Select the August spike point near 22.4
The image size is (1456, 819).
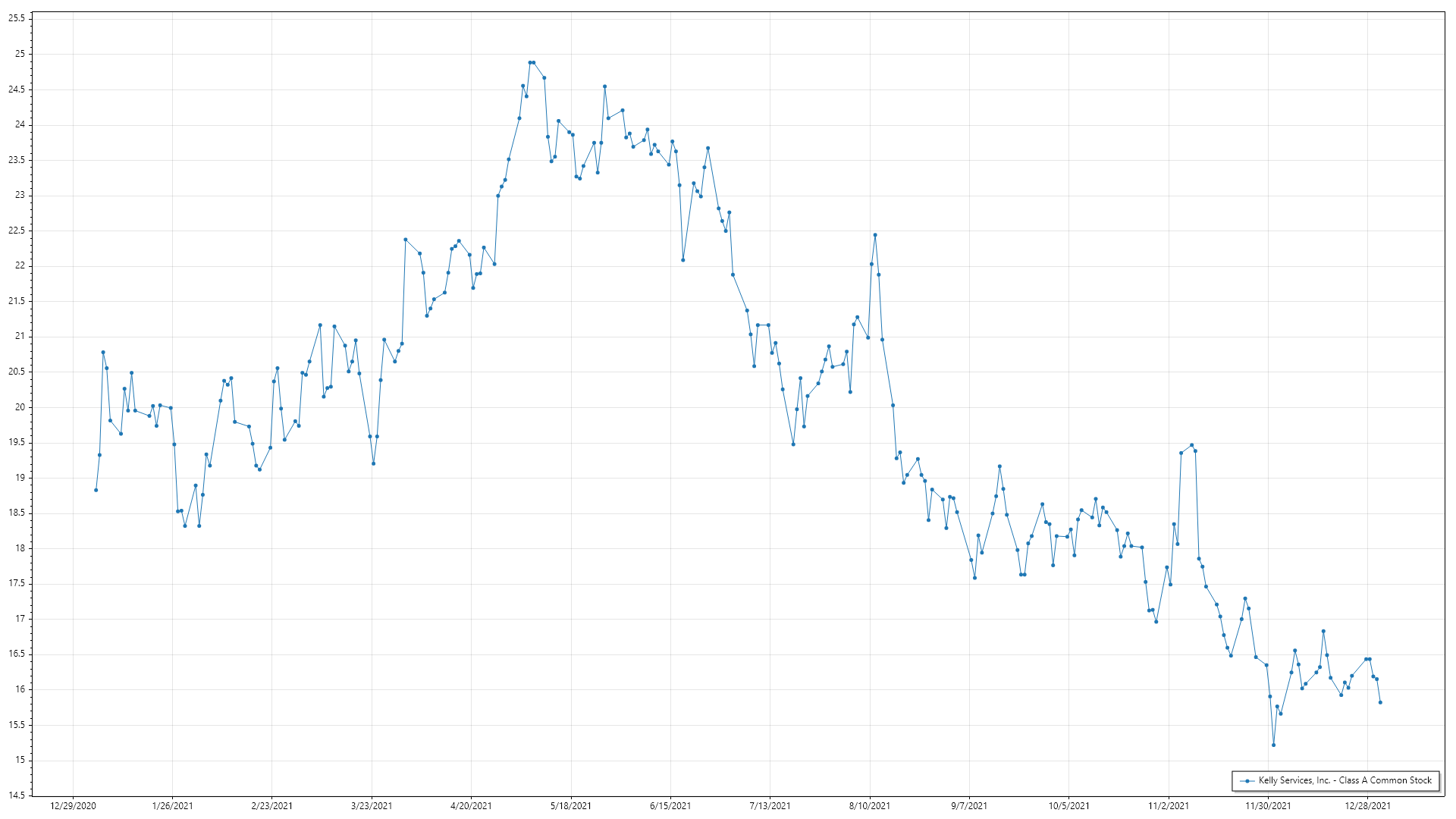click(875, 235)
